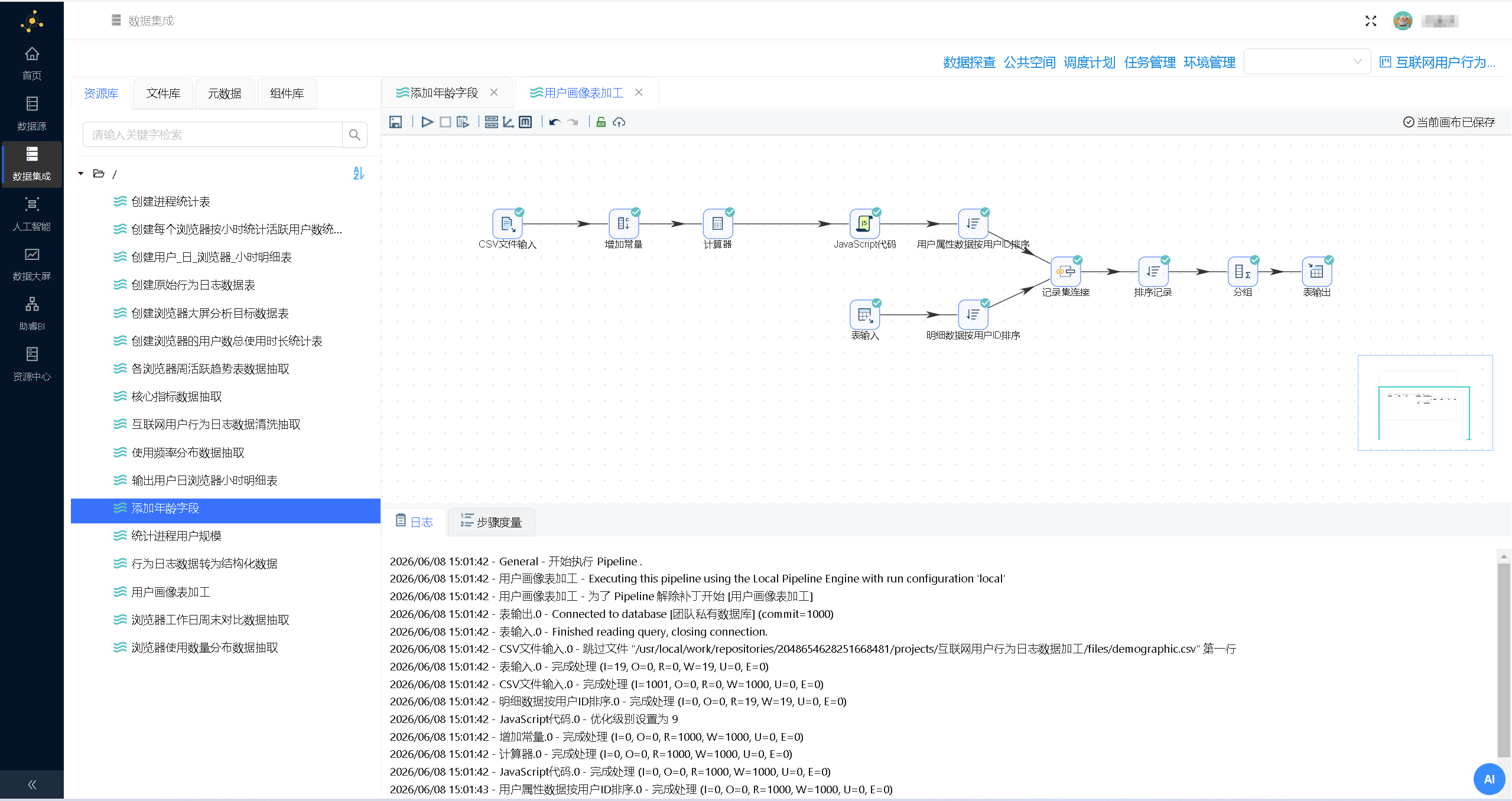Run the pipeline with the play icon
1512x801 pixels.
[x=427, y=122]
